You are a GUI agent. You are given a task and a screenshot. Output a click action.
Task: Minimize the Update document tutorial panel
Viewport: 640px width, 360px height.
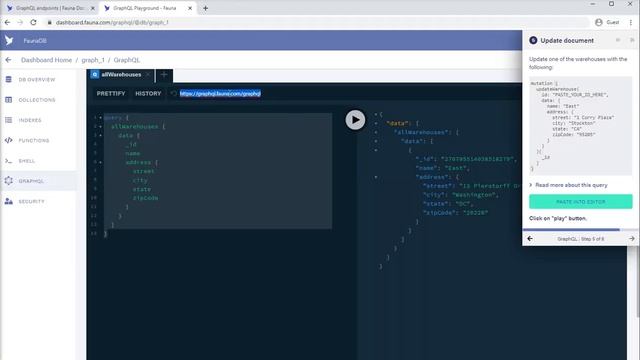618,40
